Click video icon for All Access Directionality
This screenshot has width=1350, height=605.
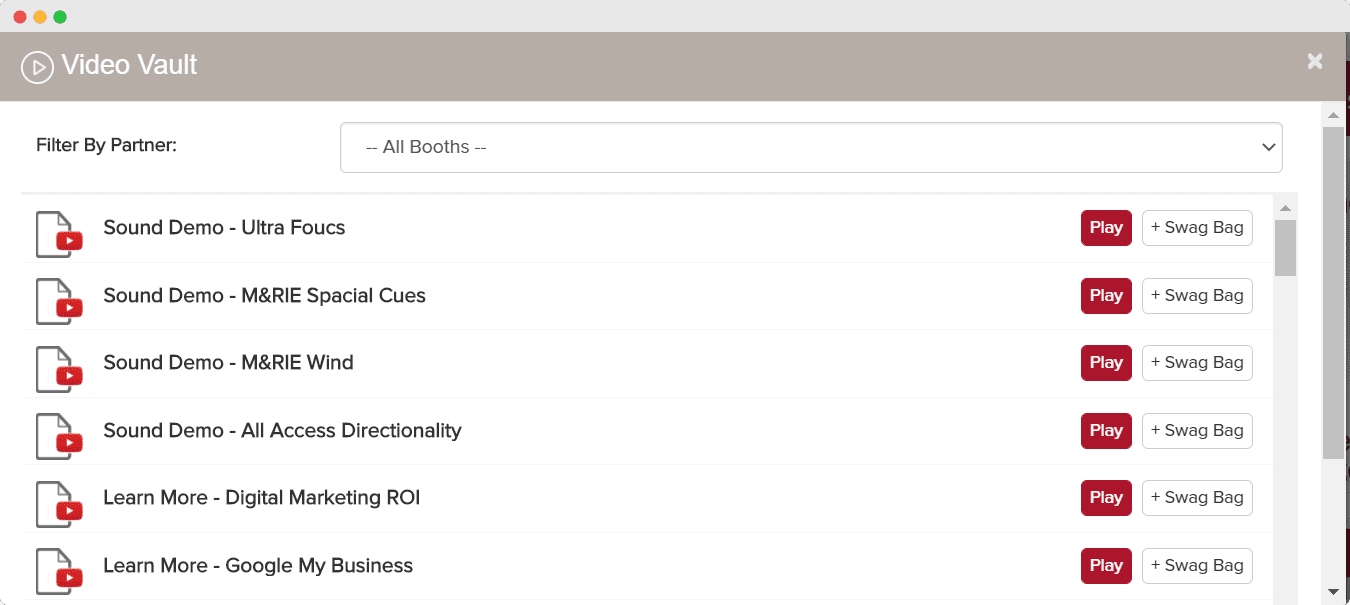[x=59, y=436]
